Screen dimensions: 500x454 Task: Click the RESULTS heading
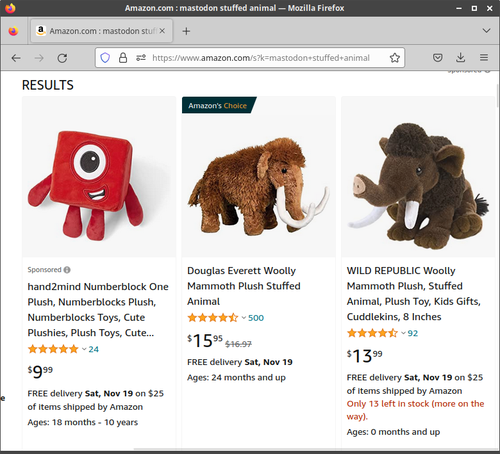(48, 85)
